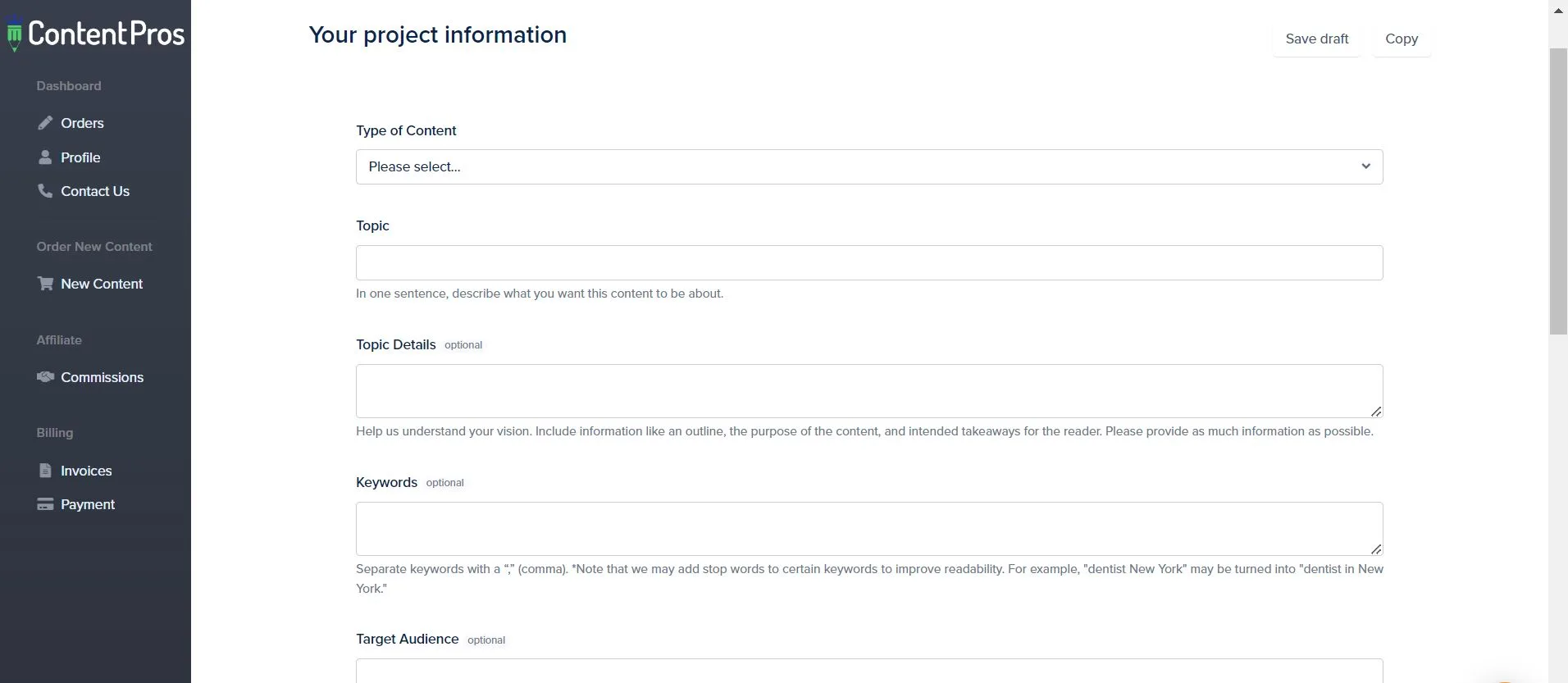This screenshot has height=683, width=1568.
Task: Click the 'In one sentence, describe' helper text
Action: [540, 294]
